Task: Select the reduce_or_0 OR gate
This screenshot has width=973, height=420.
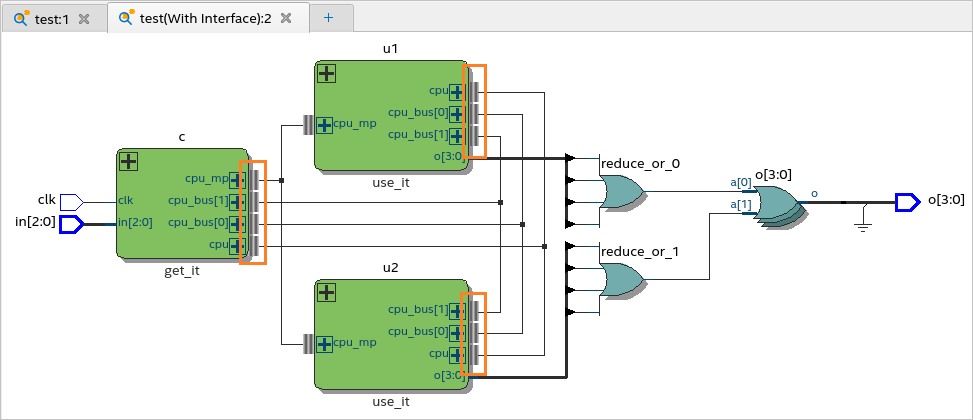Action: pos(622,191)
